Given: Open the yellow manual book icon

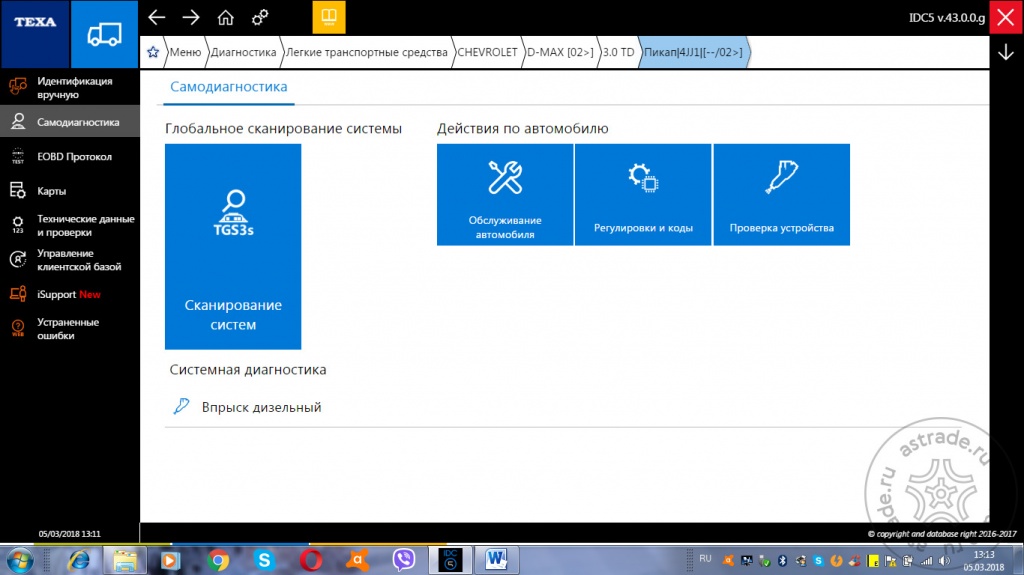Looking at the screenshot, I should tap(328, 17).
